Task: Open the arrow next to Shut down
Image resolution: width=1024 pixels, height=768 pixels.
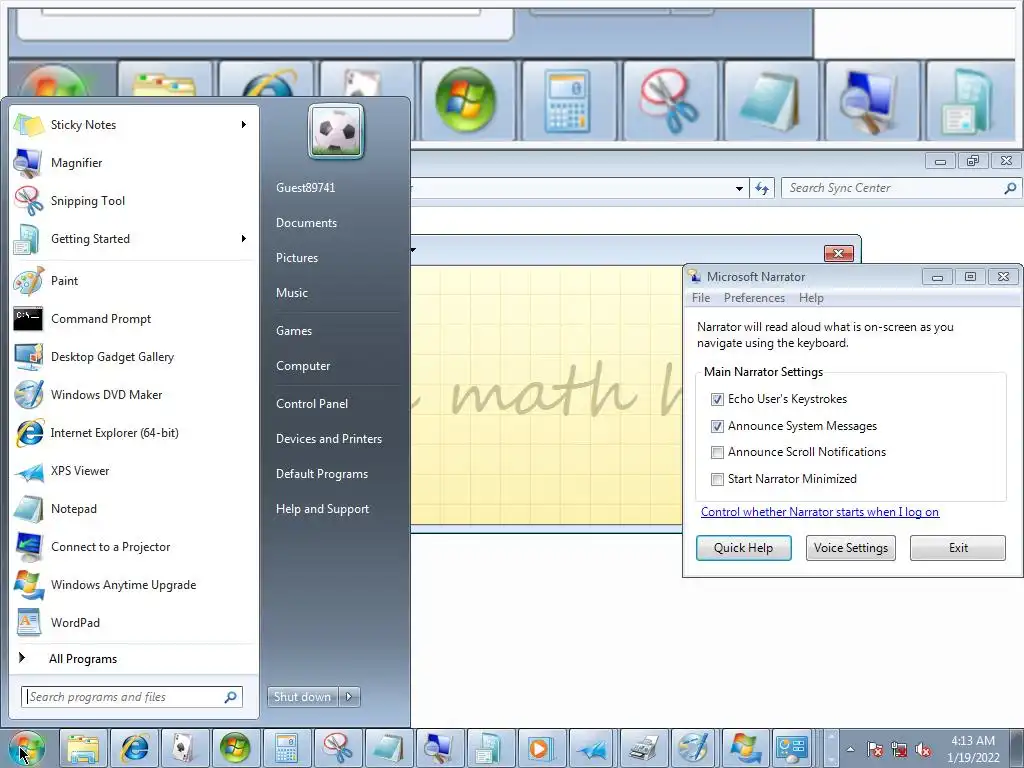Action: [x=349, y=697]
